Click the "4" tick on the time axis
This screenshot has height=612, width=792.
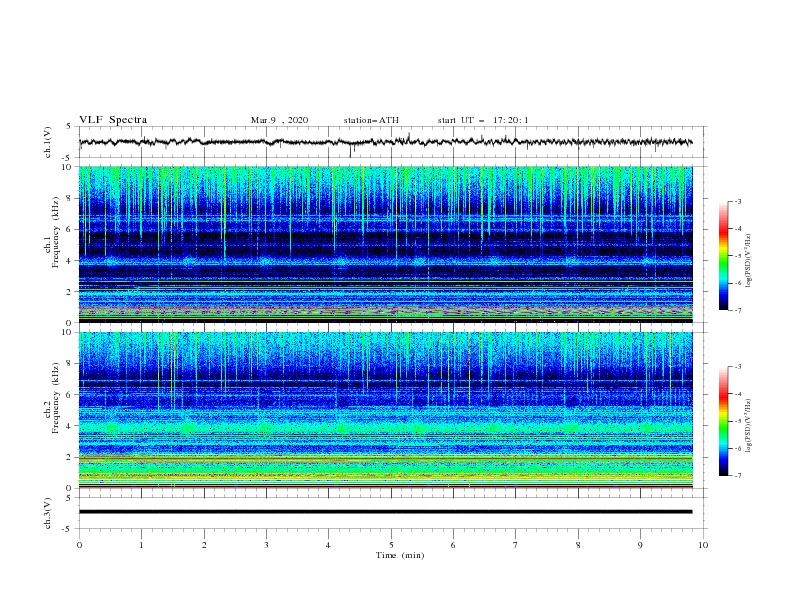(328, 545)
